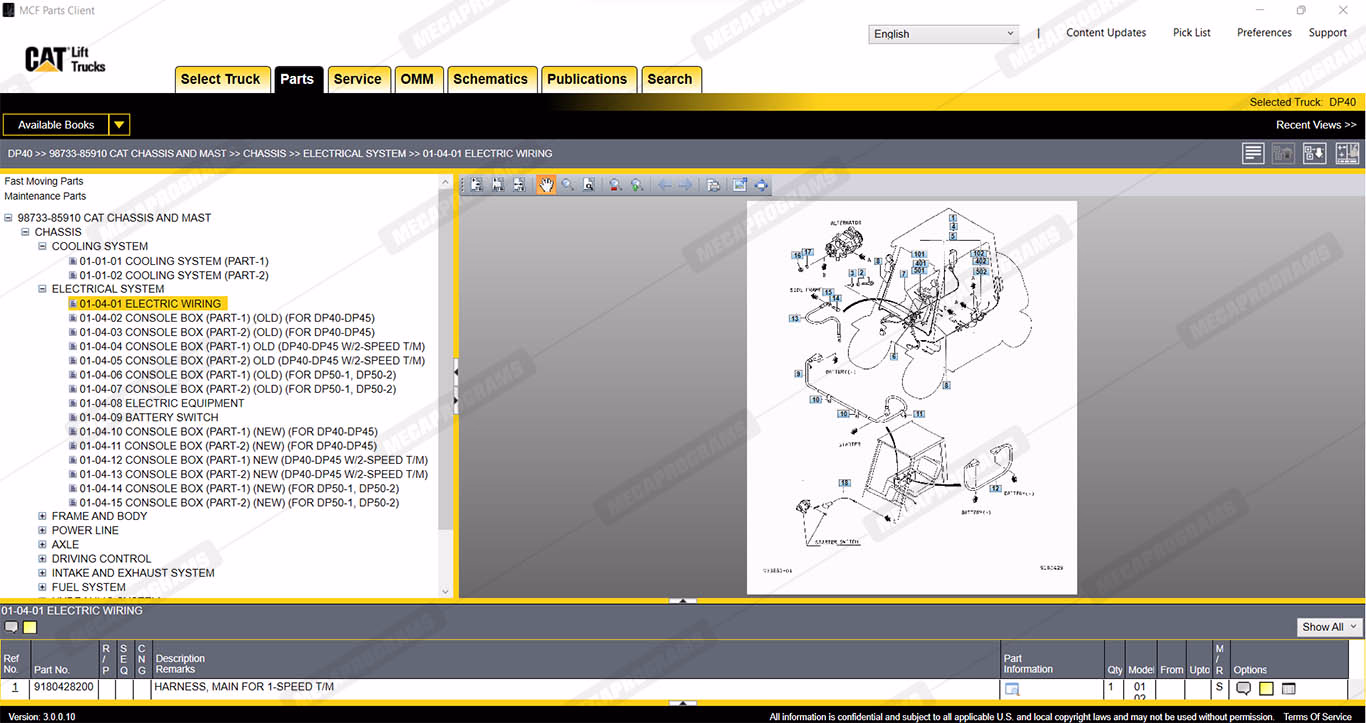
Task: Click the magnifier zoom tool
Action: pos(567,185)
